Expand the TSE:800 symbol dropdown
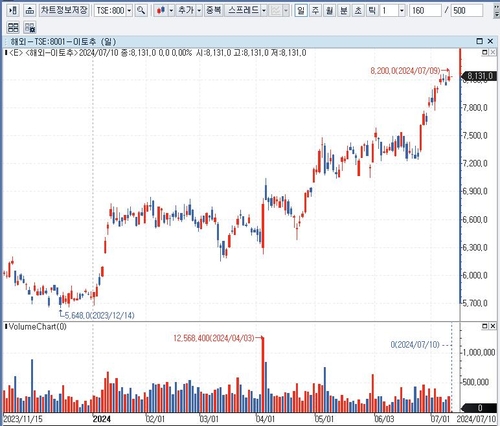Viewport: 500px width, 426px height. pyautogui.click(x=129, y=11)
